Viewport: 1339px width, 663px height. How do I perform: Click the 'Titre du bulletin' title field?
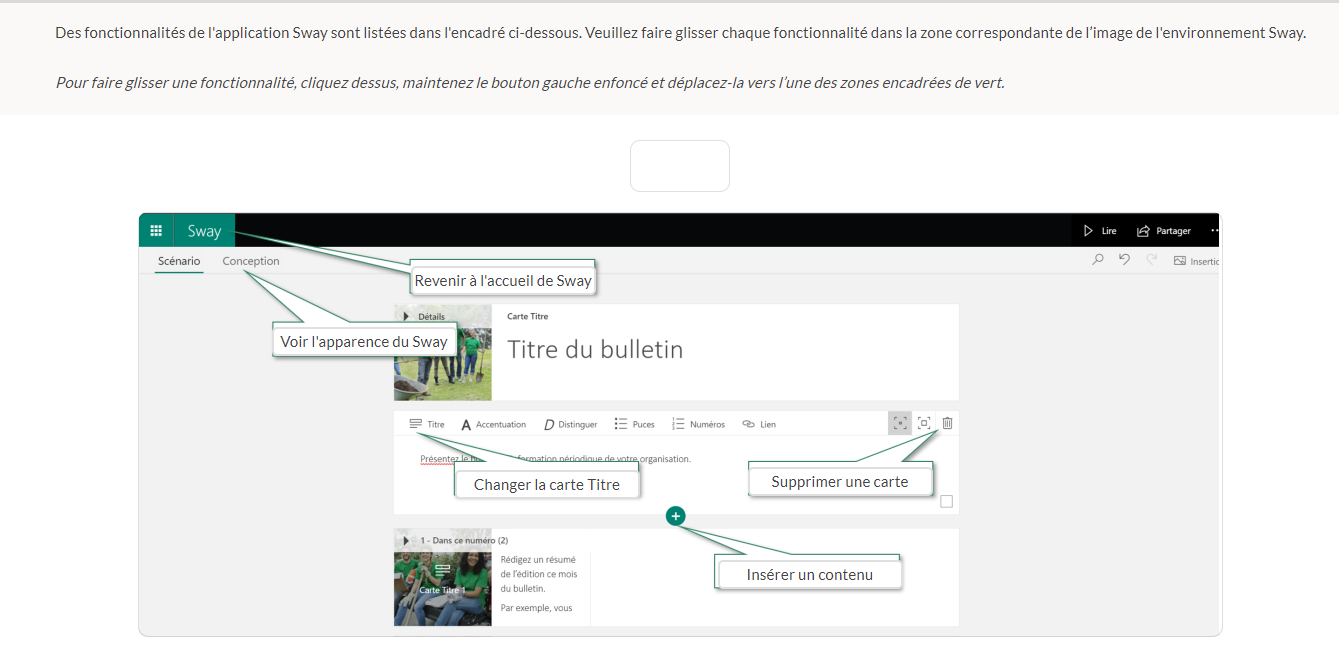(x=595, y=350)
